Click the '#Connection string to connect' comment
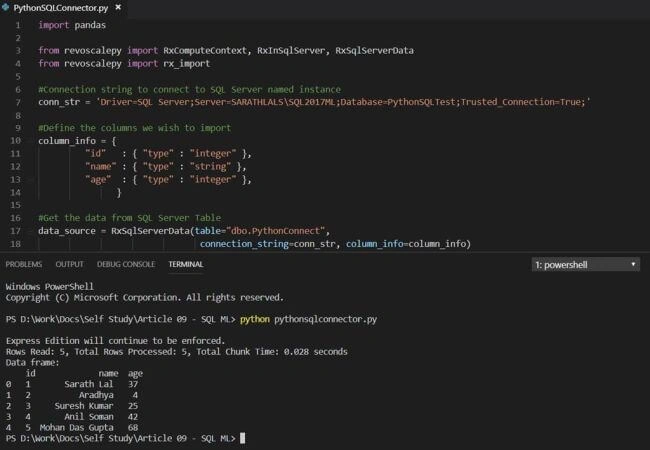 189,90
